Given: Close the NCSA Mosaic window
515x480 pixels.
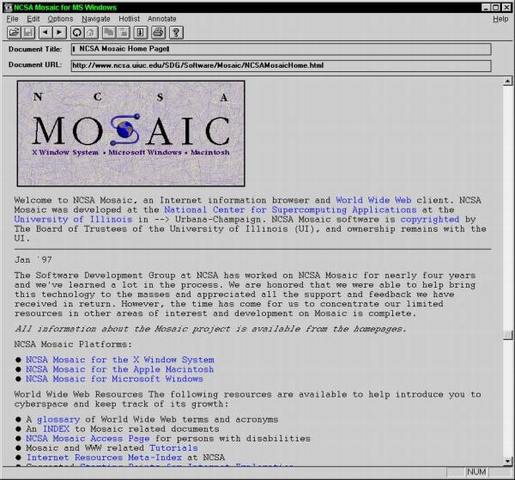Looking at the screenshot, I should tap(507, 7).
